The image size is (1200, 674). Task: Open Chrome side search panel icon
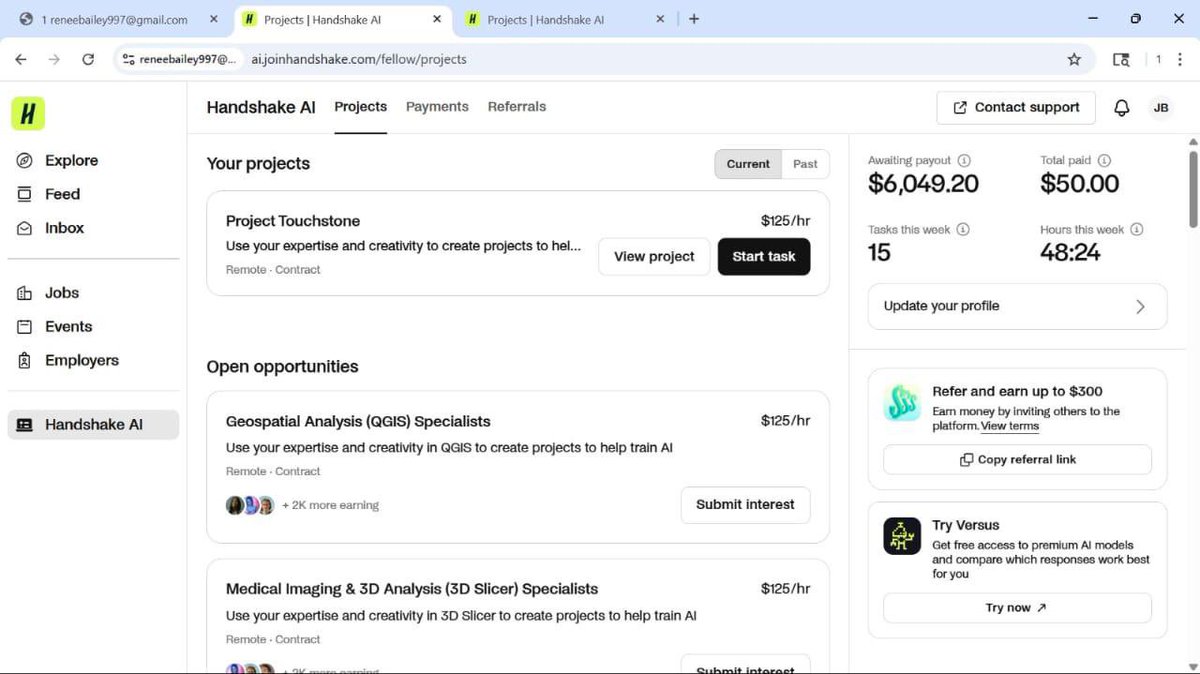1121,59
